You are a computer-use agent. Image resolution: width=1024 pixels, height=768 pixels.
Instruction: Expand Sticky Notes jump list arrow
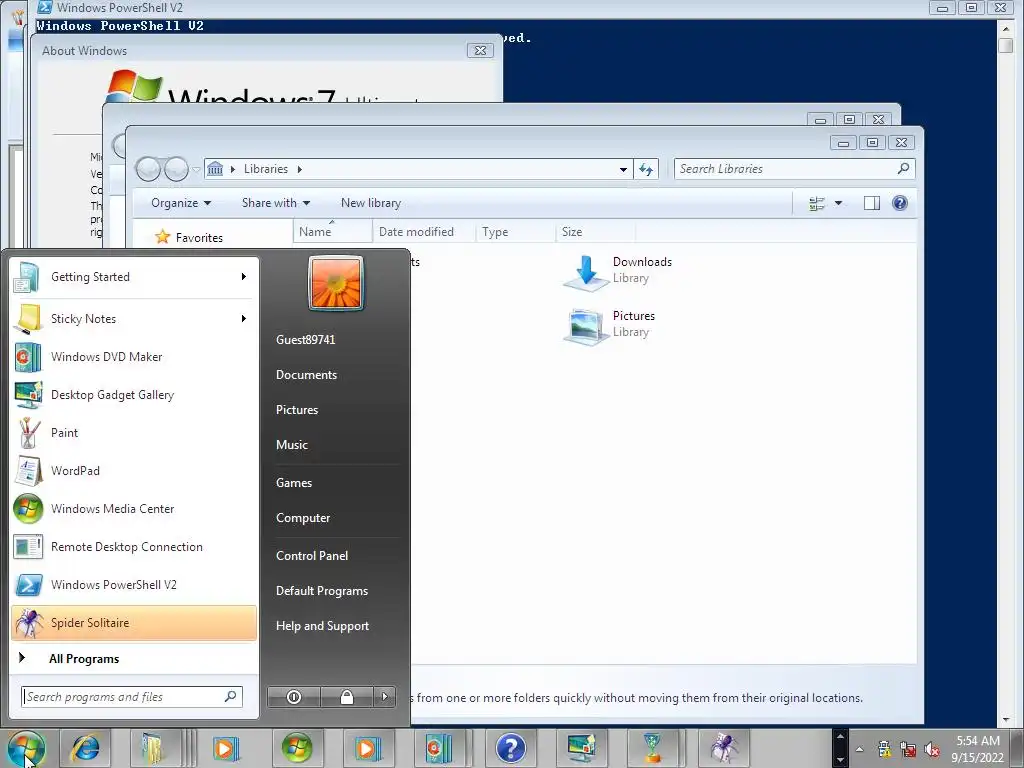pos(244,319)
